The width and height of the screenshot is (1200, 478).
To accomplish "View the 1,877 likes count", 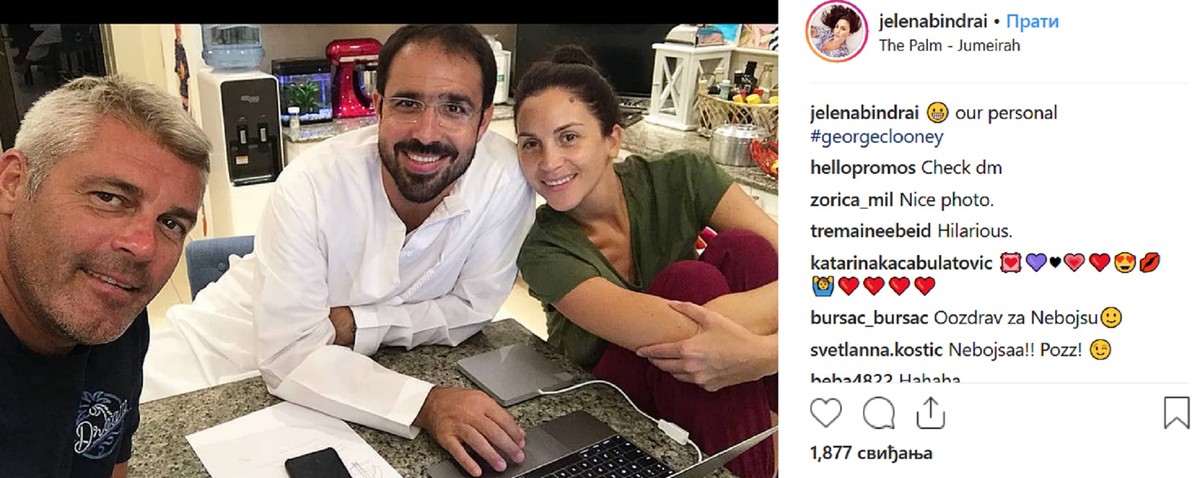I will pyautogui.click(x=870, y=453).
